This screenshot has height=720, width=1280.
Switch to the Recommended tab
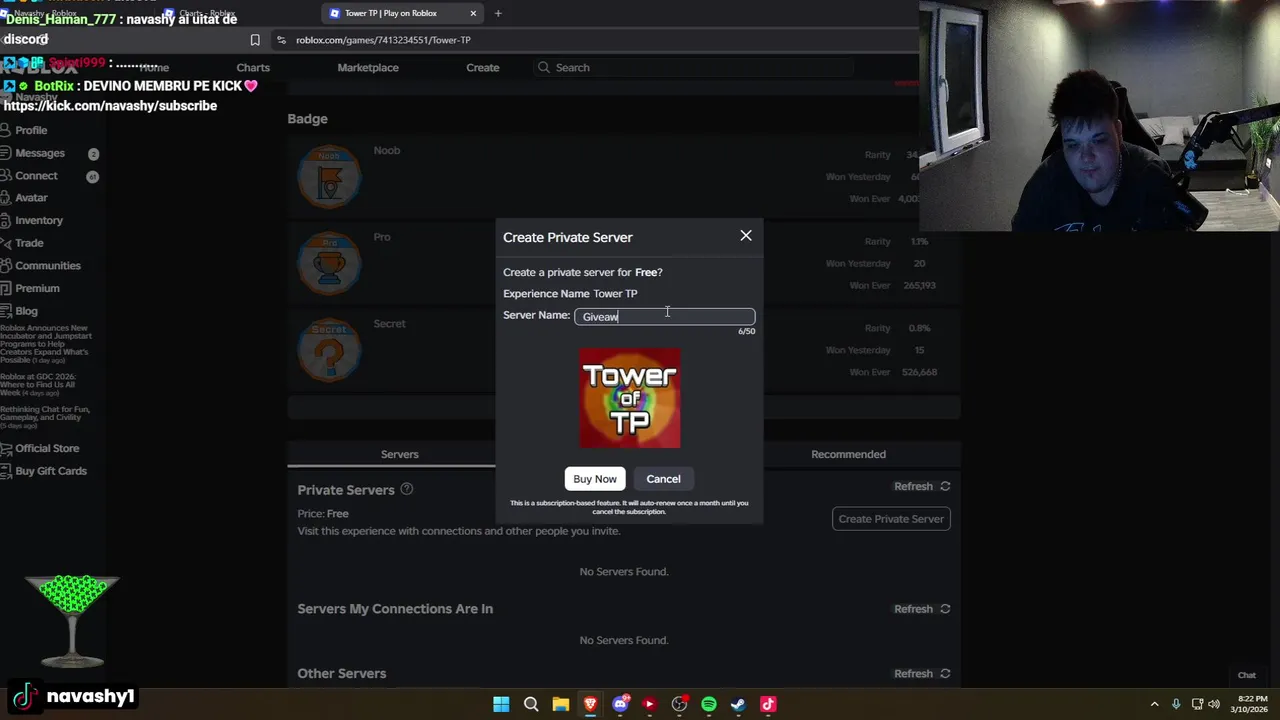tap(848, 454)
